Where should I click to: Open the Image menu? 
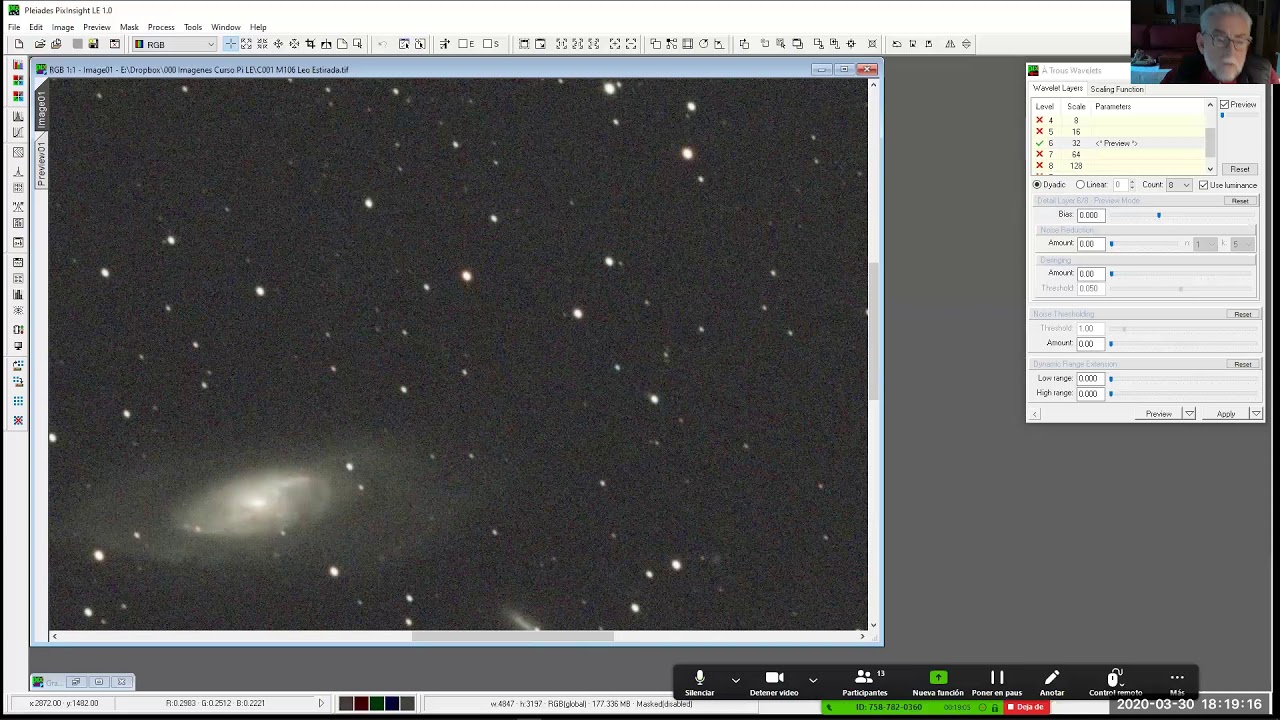pyautogui.click(x=63, y=27)
